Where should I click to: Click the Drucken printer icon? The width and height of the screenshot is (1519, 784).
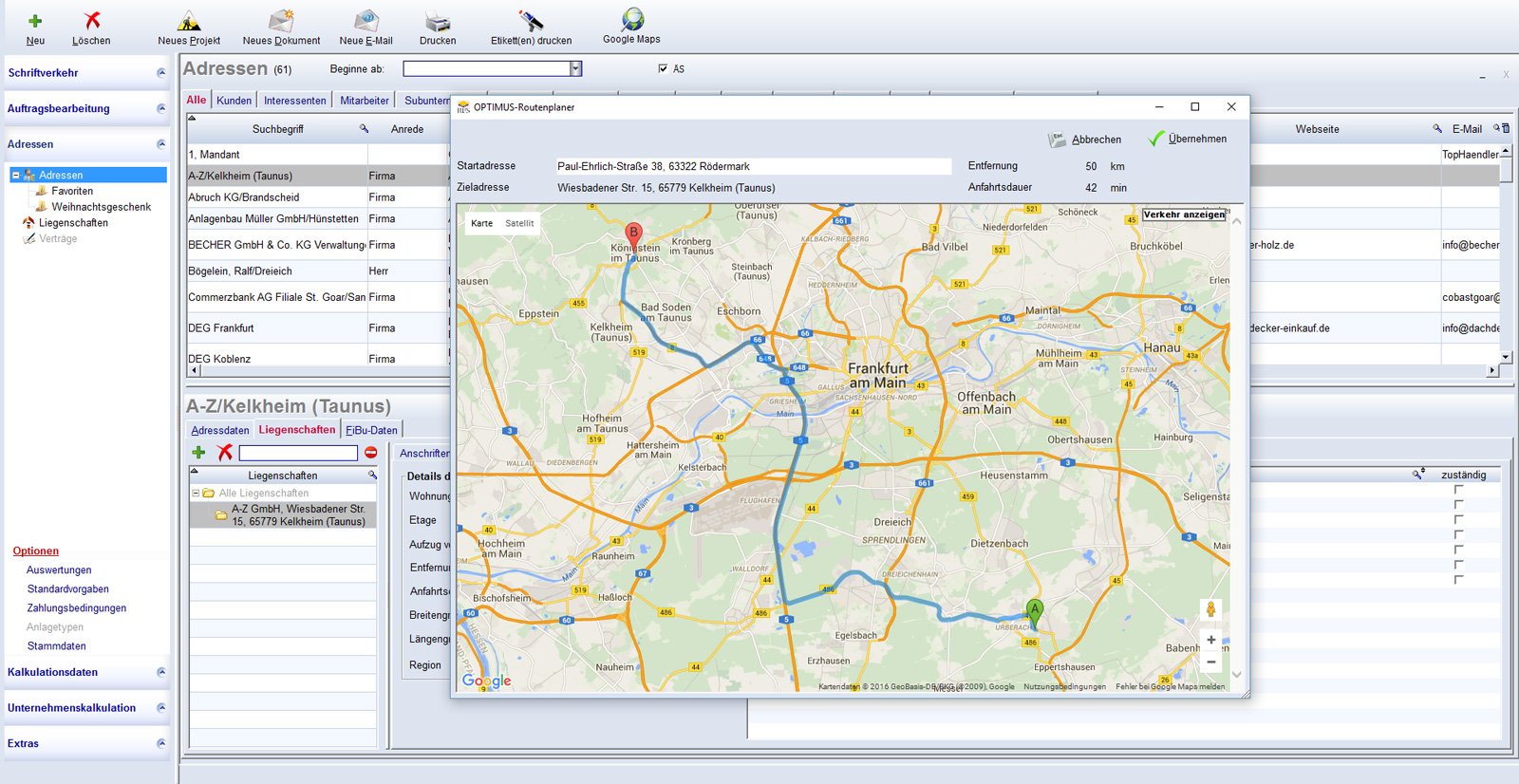coord(438,21)
